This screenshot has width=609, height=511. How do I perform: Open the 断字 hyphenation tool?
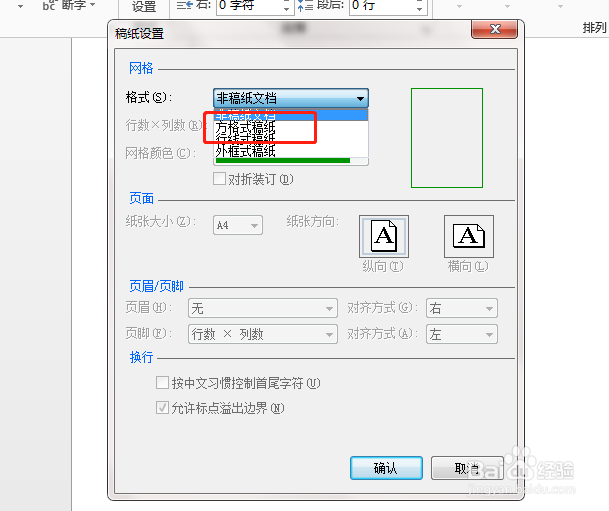click(69, 5)
